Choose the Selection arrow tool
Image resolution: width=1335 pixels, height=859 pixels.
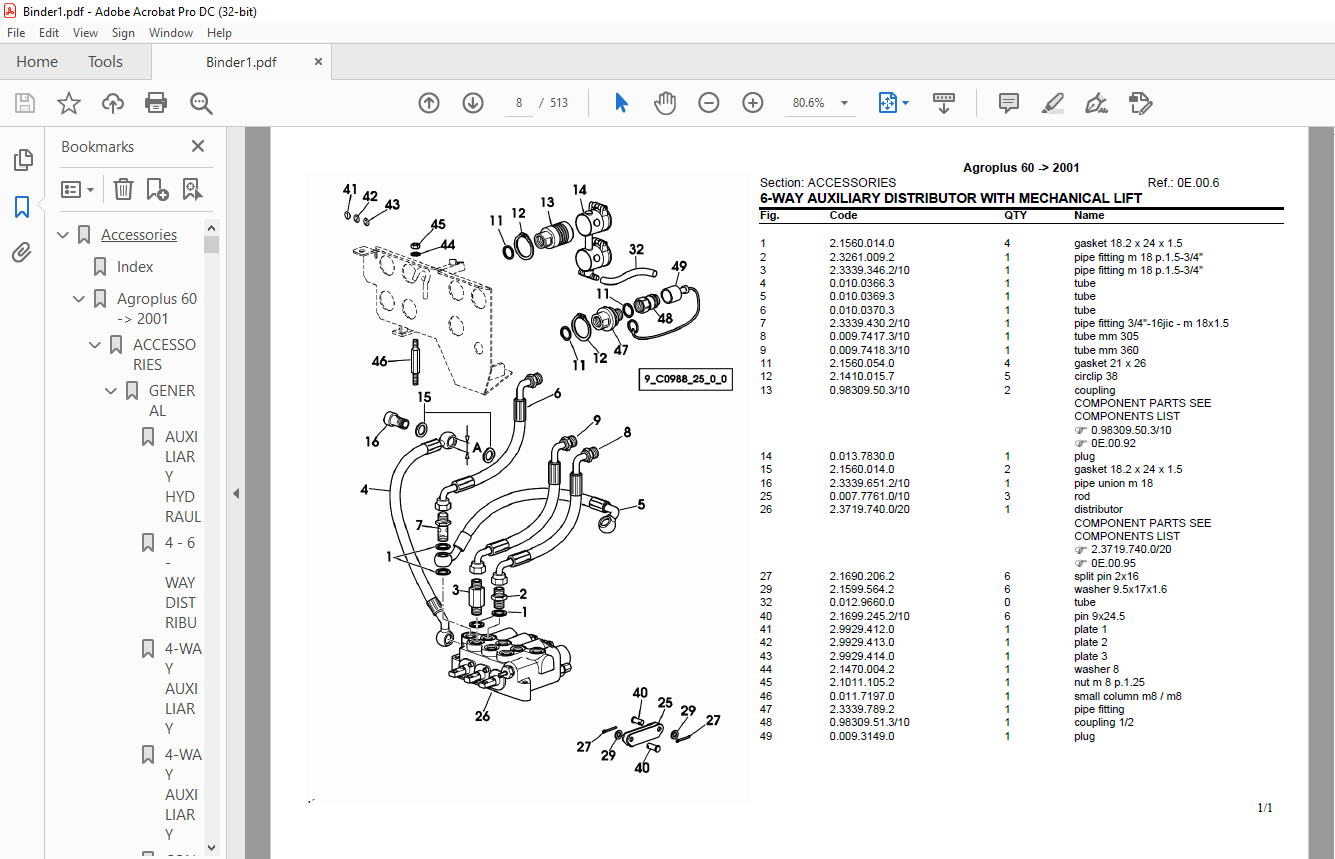tap(621, 103)
